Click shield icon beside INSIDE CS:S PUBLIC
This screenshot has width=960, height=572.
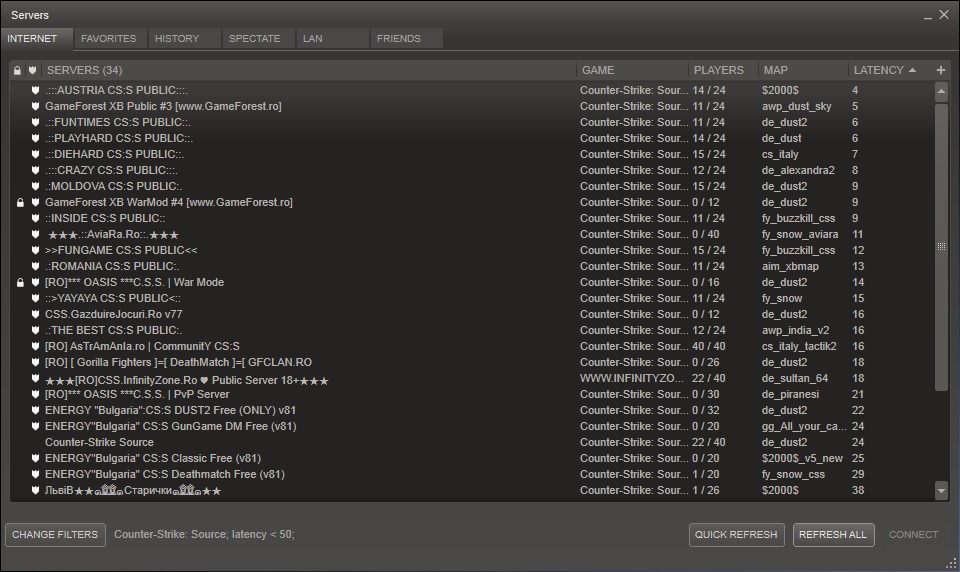click(x=36, y=218)
